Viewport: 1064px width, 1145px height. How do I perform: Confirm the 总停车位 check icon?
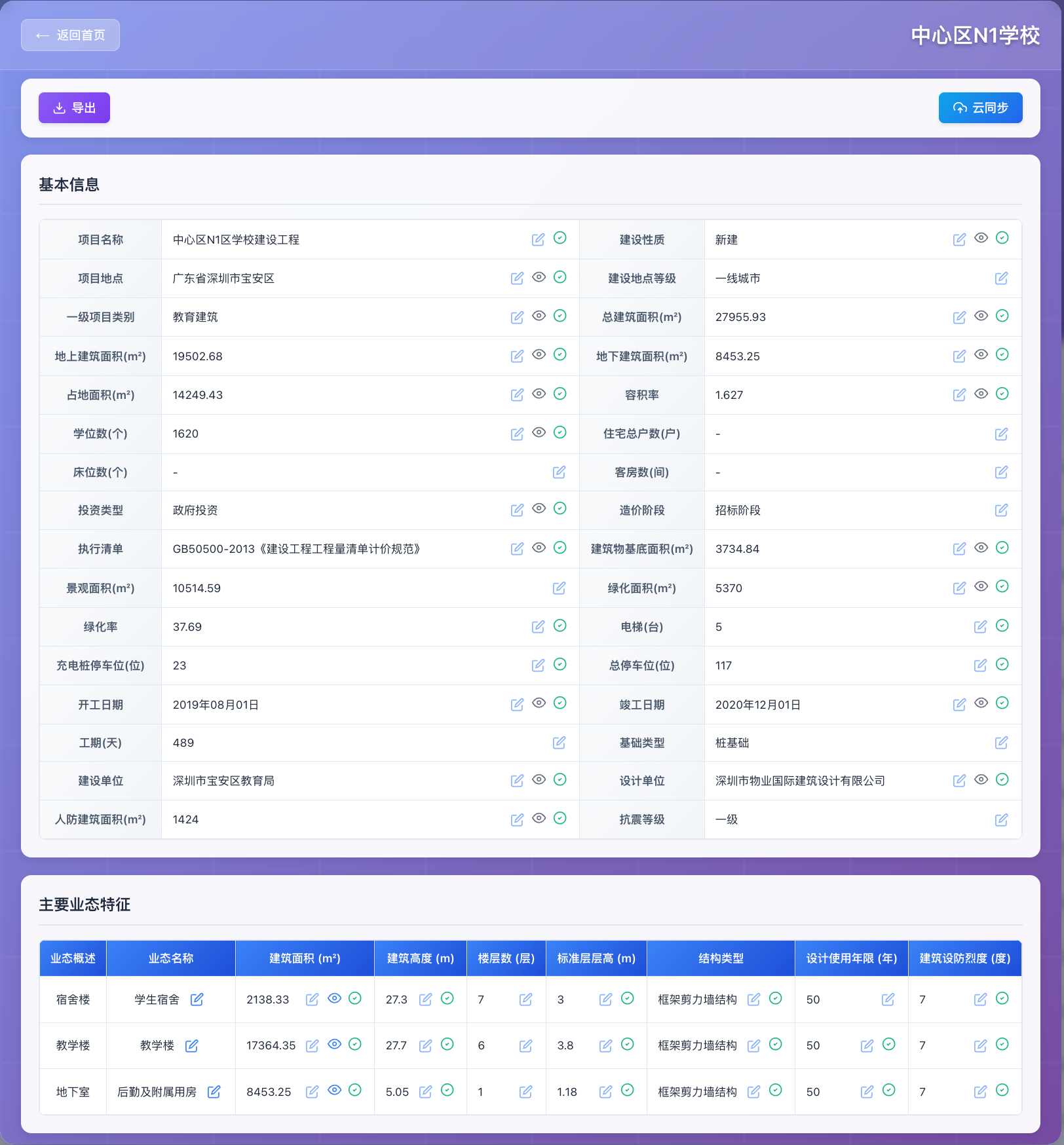point(1002,664)
